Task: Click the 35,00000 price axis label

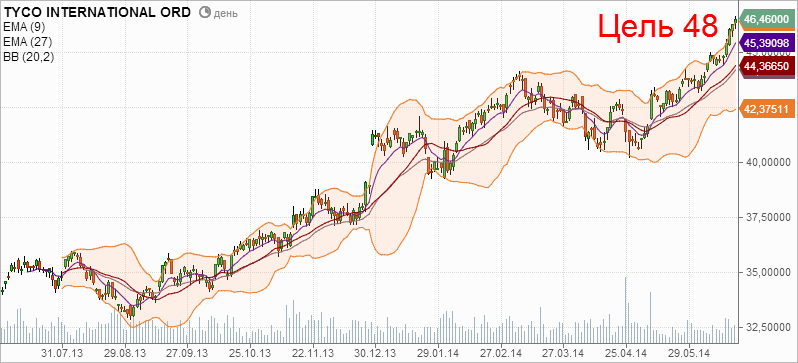Action: [767, 272]
